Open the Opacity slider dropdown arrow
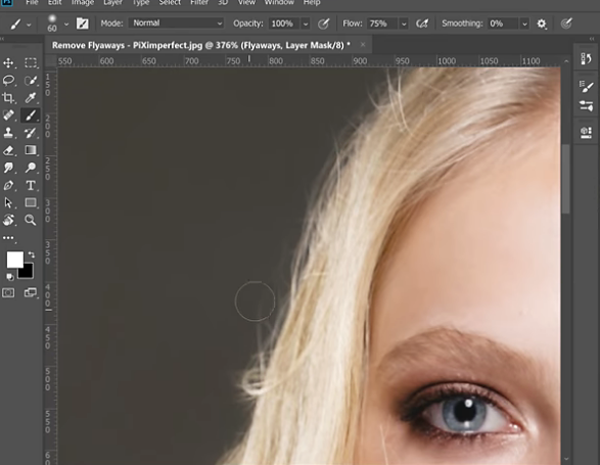Image resolution: width=600 pixels, height=465 pixels. tap(305, 24)
